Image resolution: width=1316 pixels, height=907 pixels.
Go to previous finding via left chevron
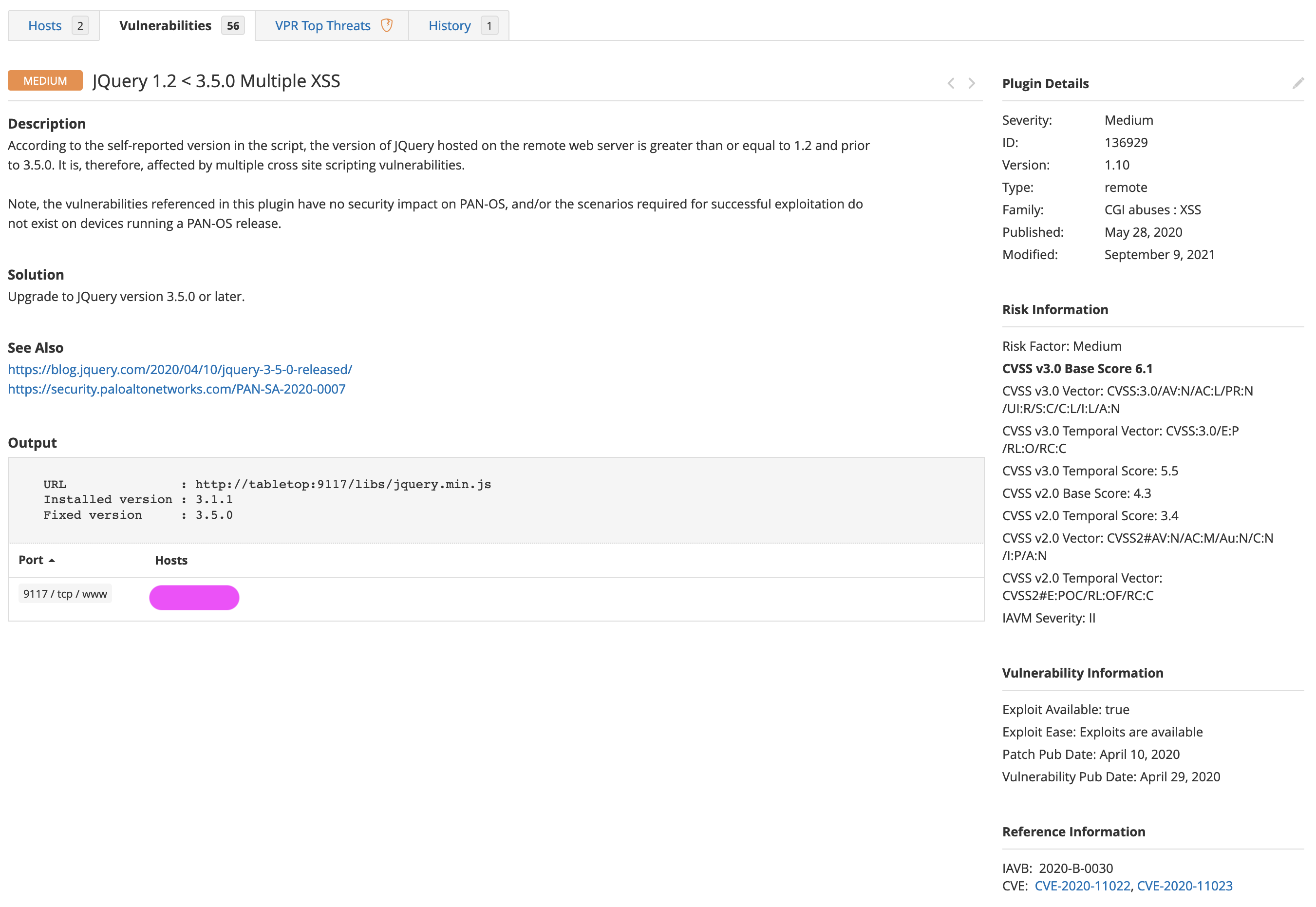point(951,83)
